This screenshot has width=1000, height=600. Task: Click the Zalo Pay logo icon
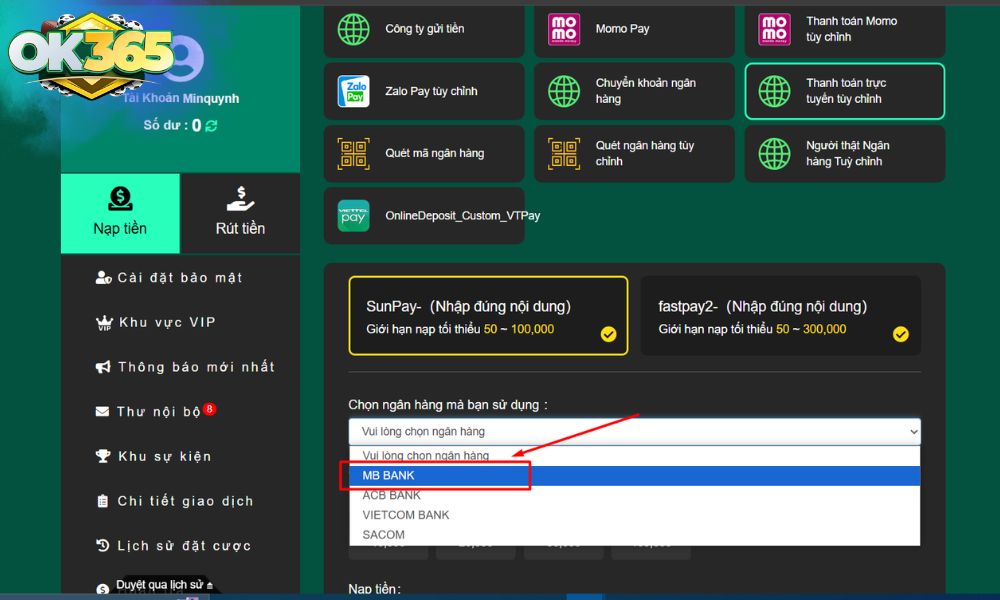354,91
